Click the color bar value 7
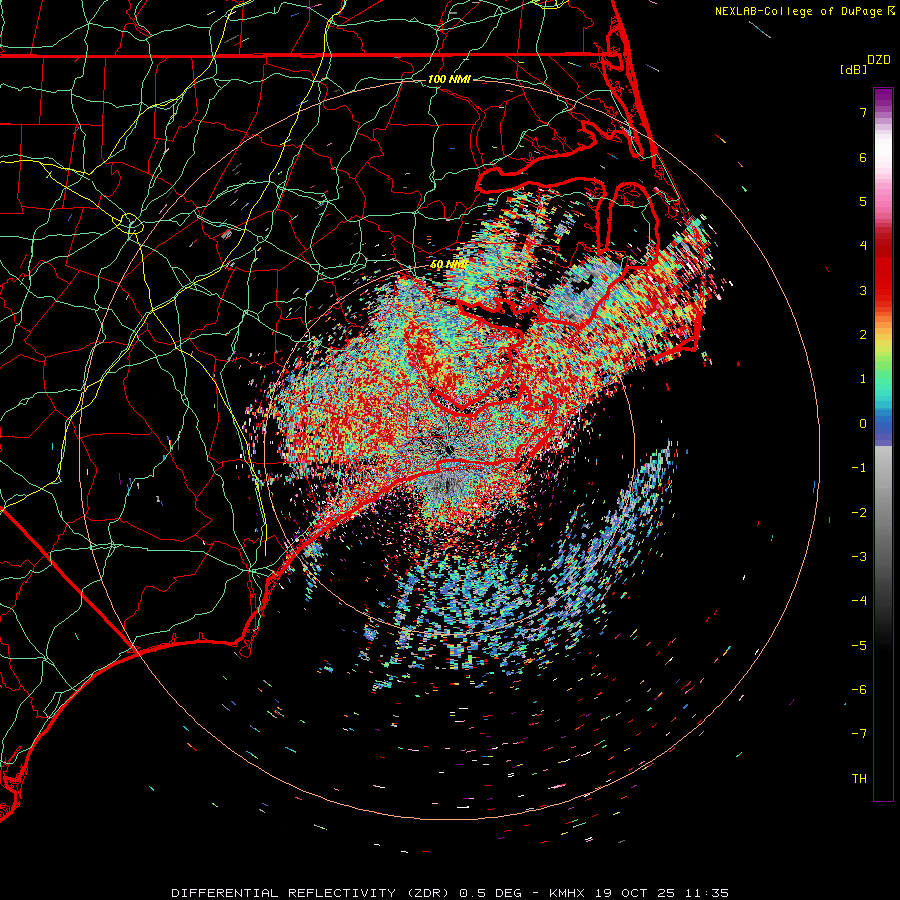The image size is (900, 900). (863, 112)
